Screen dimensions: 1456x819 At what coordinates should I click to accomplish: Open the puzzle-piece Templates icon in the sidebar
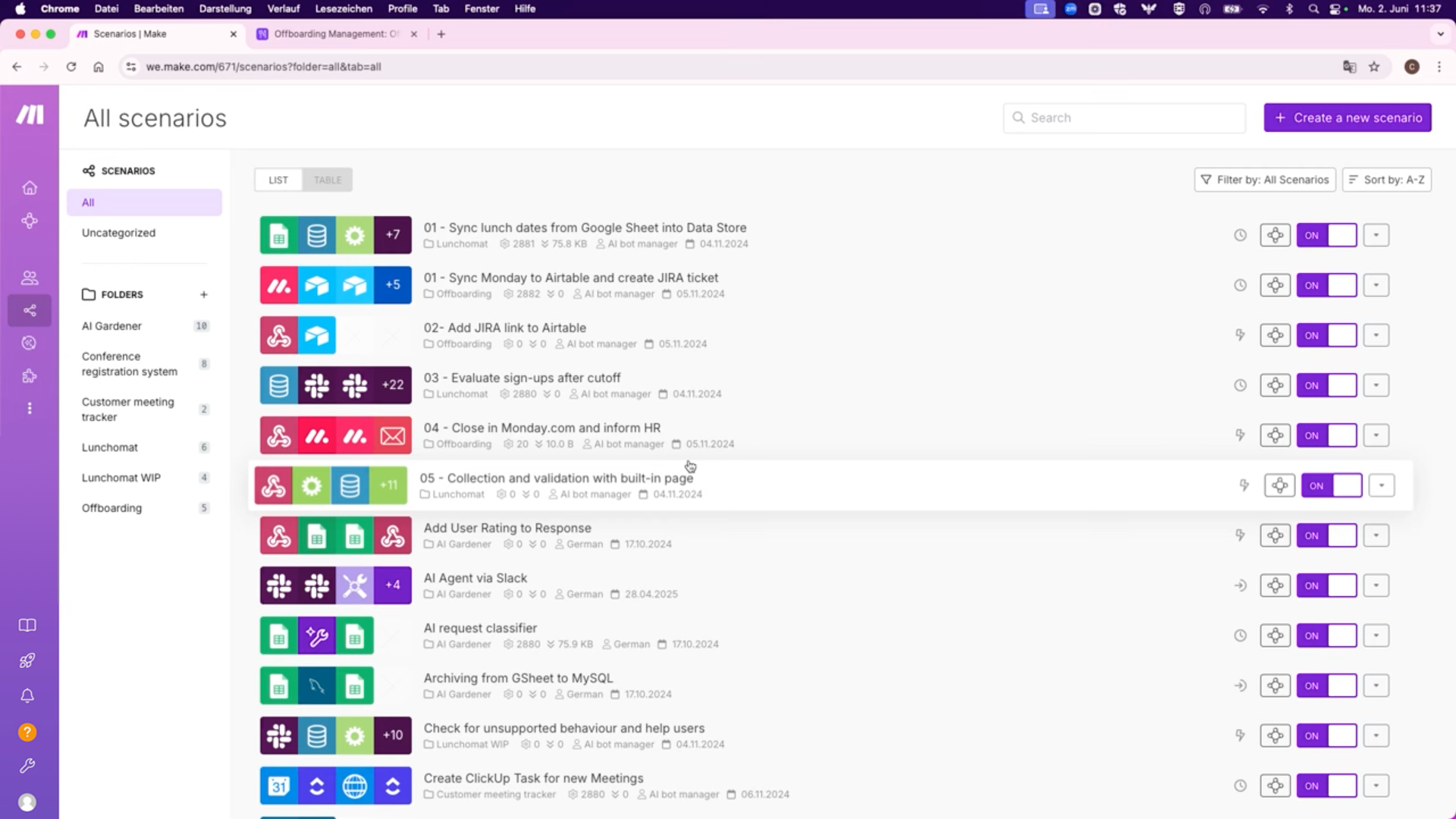pos(30,376)
